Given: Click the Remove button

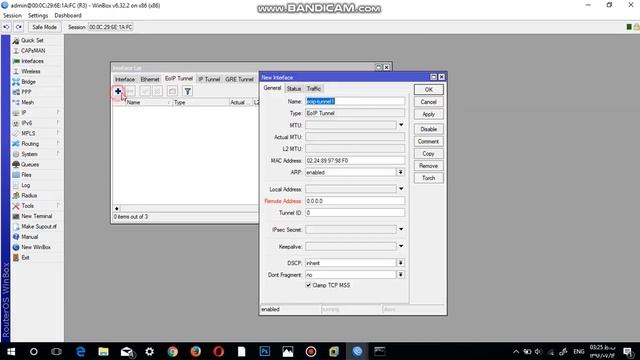Looking at the screenshot, I should [429, 166].
